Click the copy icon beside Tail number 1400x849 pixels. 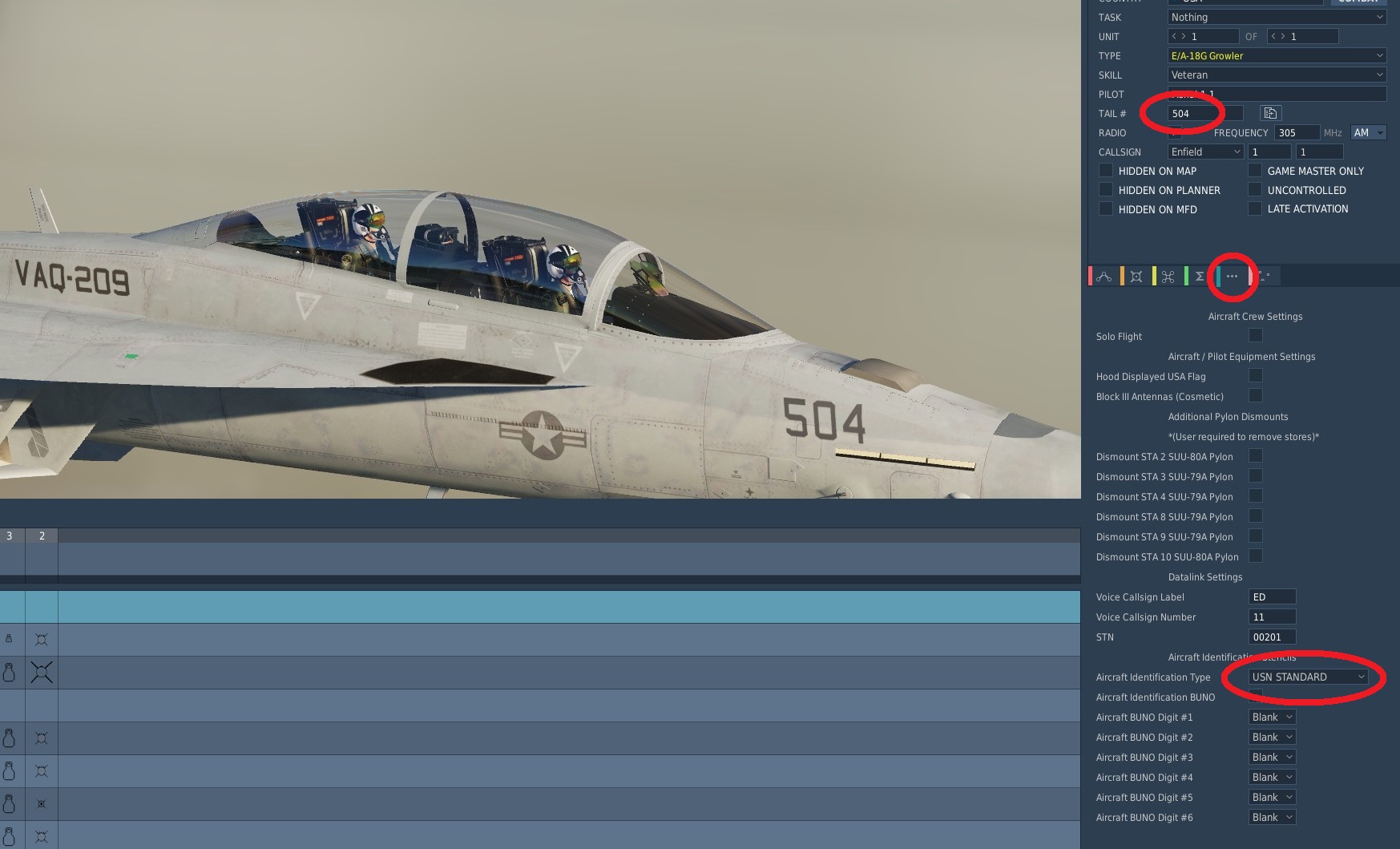pos(1270,113)
